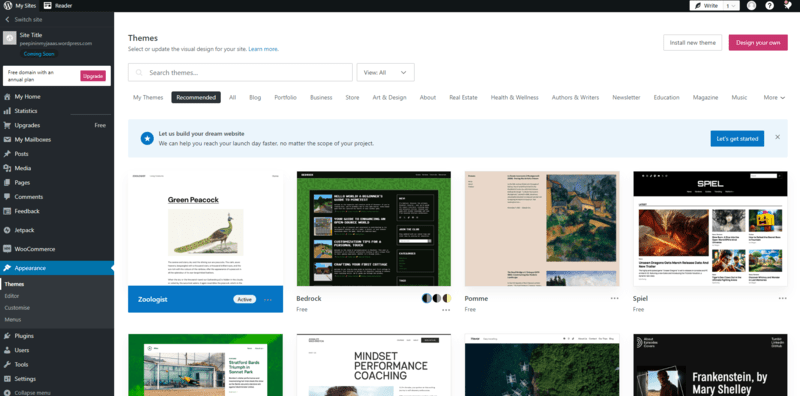Select the Portfolio category tab
This screenshot has width=800, height=396.
(285, 97)
